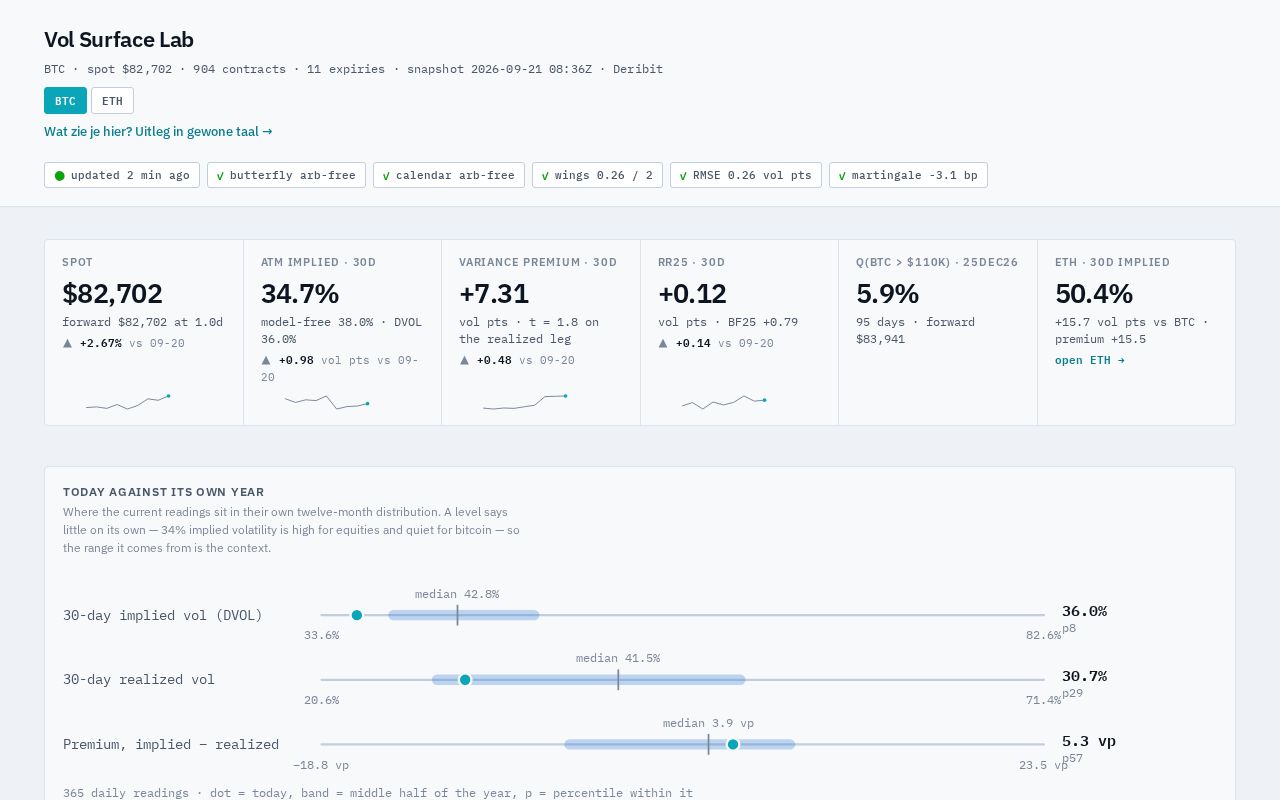Click the 'median 42.8%' label
This screenshot has height=800, width=1280.
[457, 594]
